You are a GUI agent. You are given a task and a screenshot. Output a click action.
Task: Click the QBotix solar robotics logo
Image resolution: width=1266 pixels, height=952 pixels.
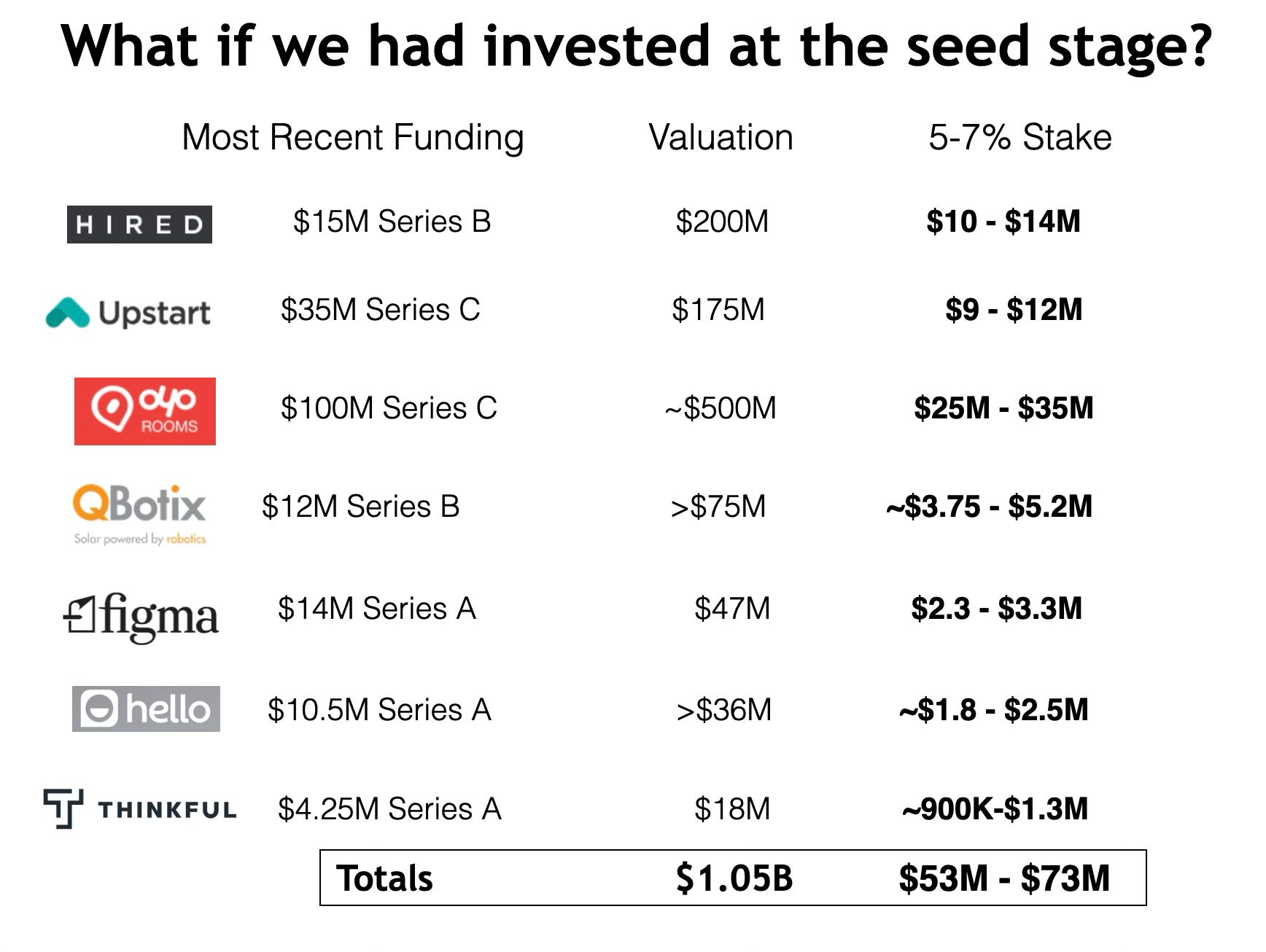click(x=139, y=514)
